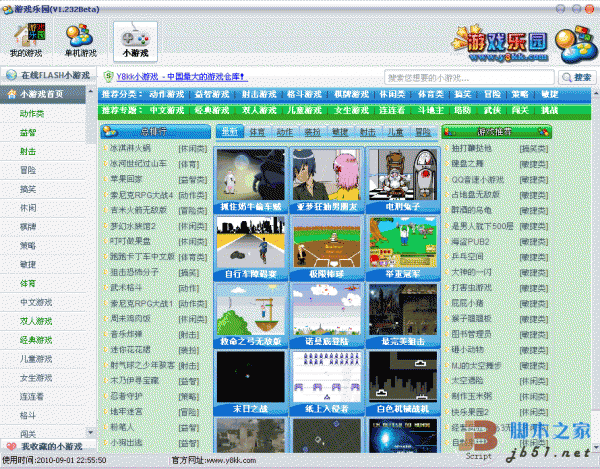Open thumbnail of 举重冠军
Viewport: 600px width, 469px height.
click(403, 242)
